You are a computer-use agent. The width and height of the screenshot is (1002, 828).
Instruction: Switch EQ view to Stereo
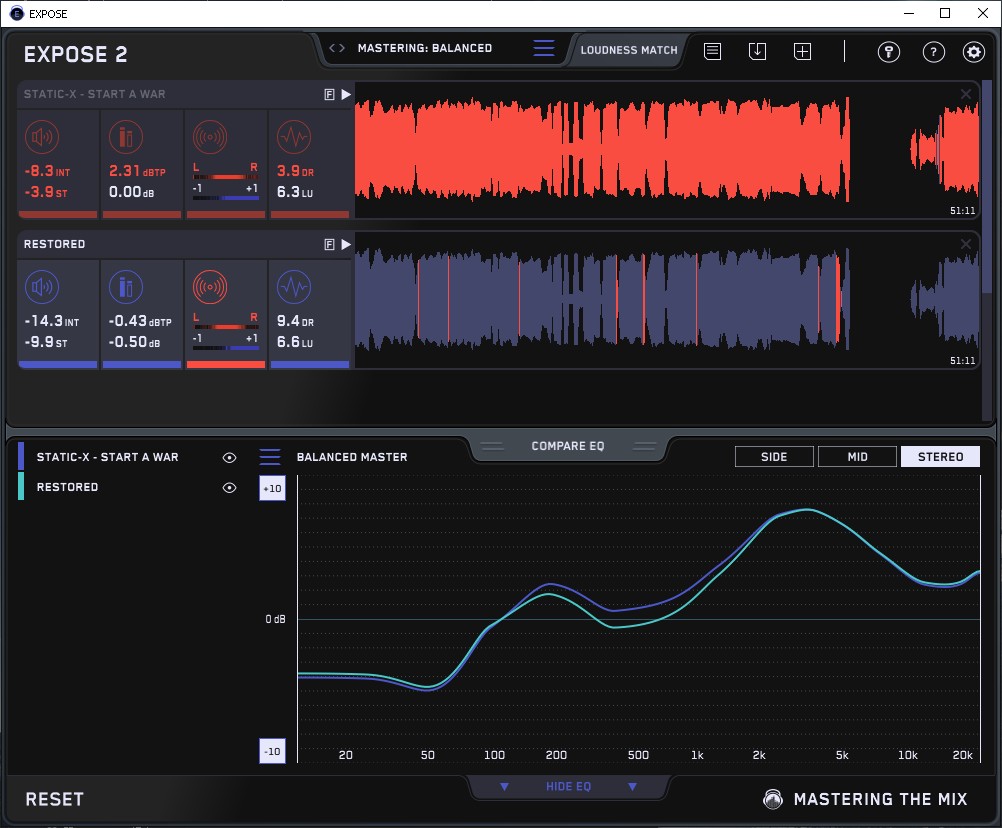click(x=940, y=457)
